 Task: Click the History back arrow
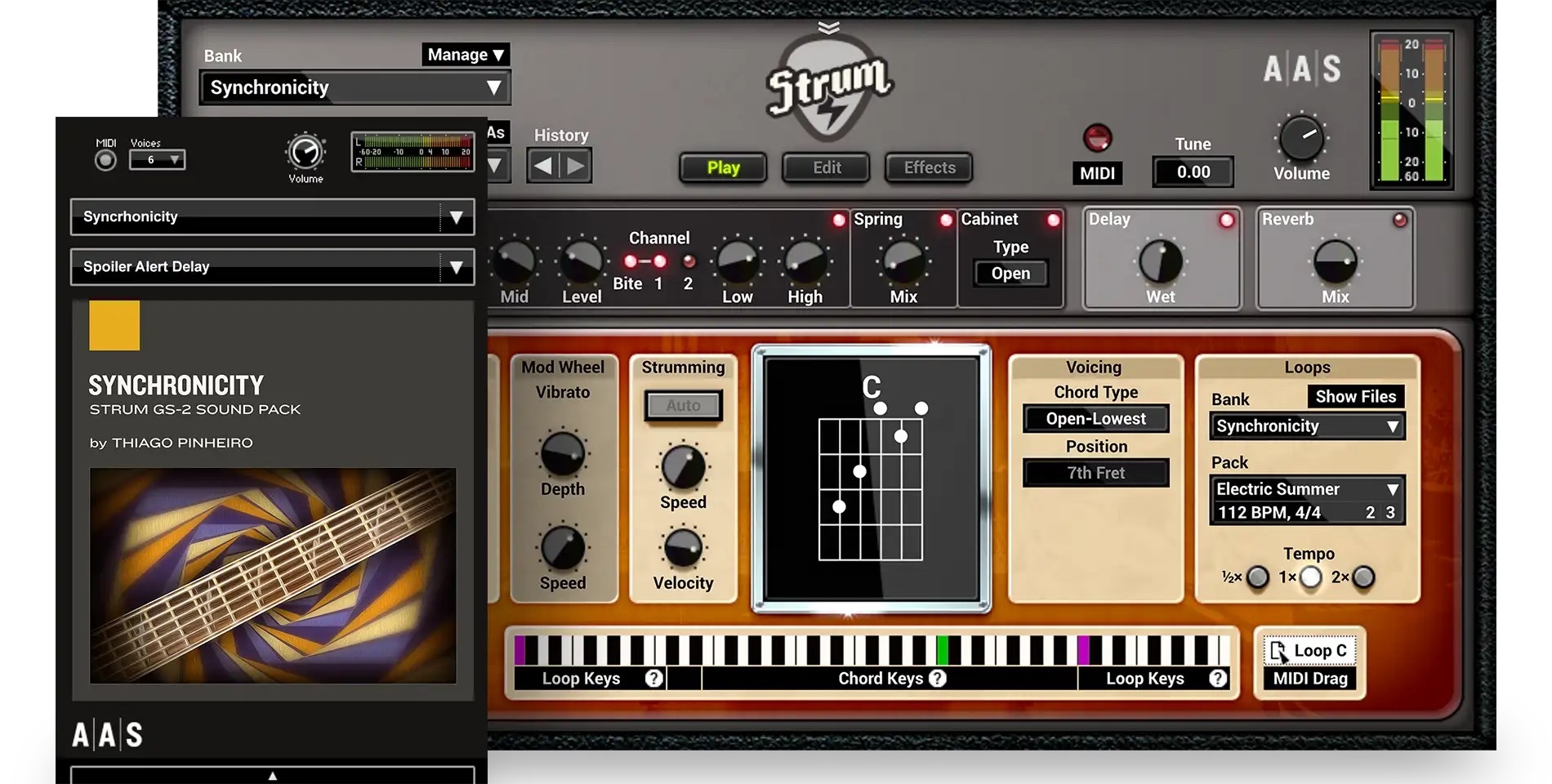pos(542,167)
